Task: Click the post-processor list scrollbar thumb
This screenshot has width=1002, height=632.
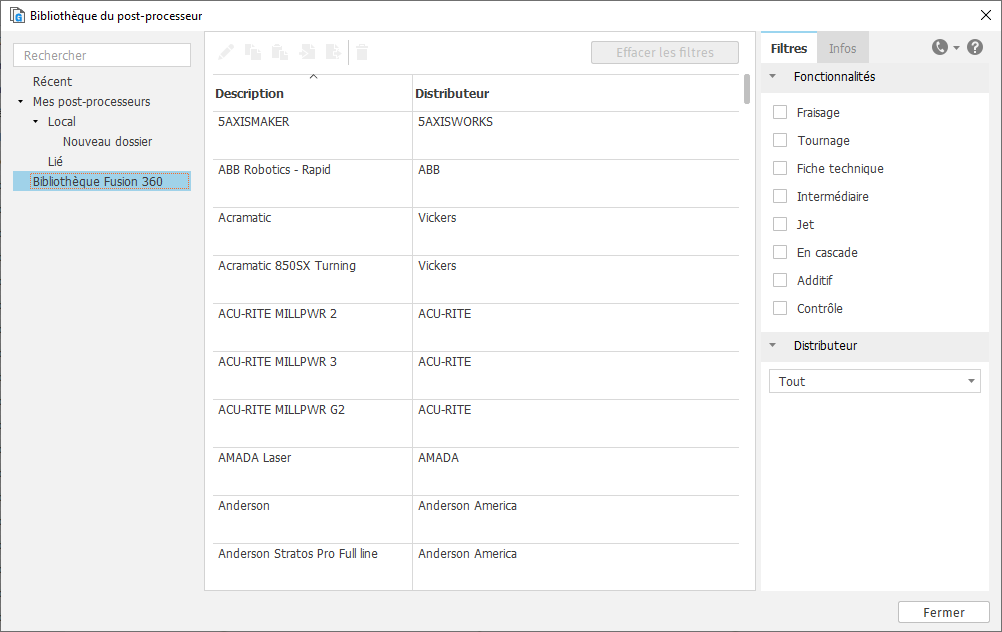Action: (x=747, y=89)
